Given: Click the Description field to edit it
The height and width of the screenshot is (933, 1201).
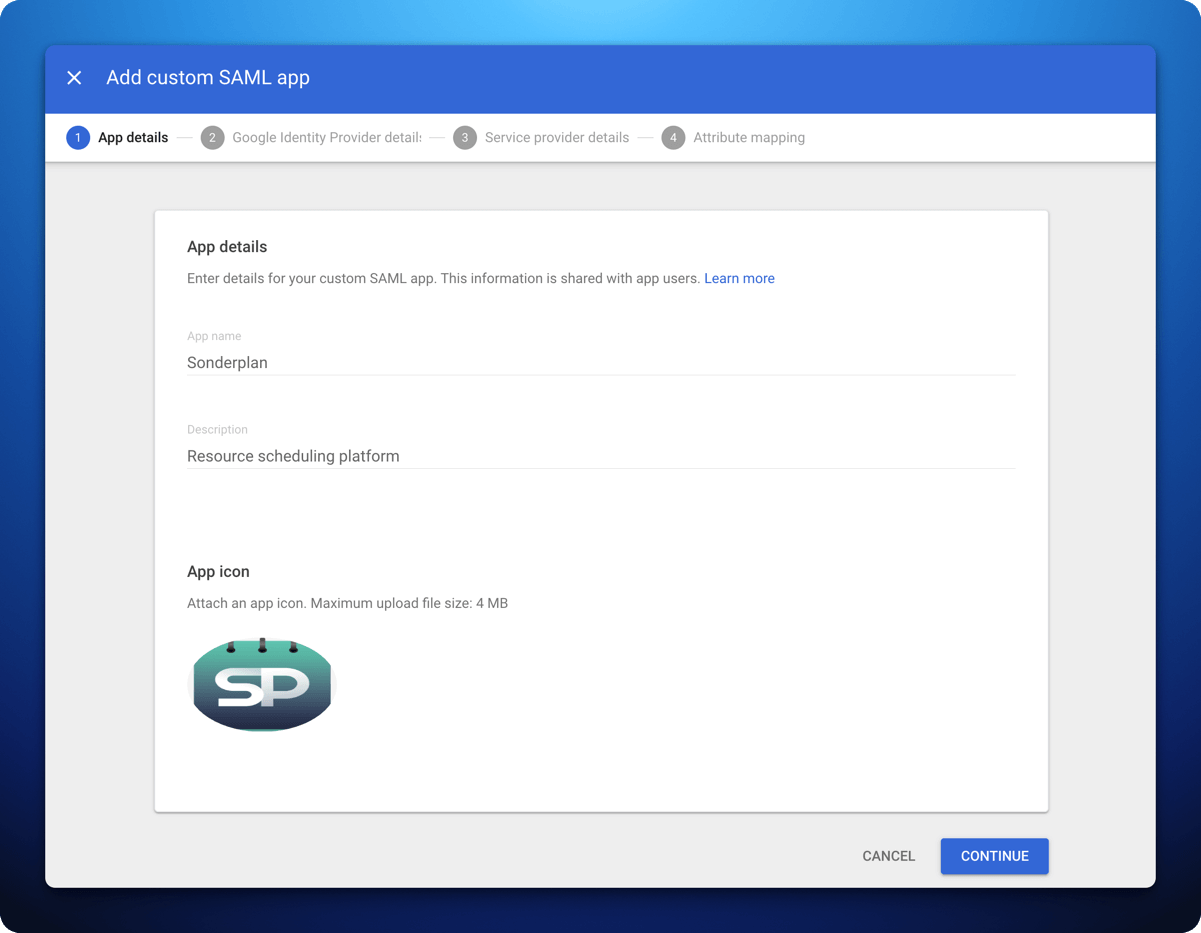Looking at the screenshot, I should click(x=500, y=456).
